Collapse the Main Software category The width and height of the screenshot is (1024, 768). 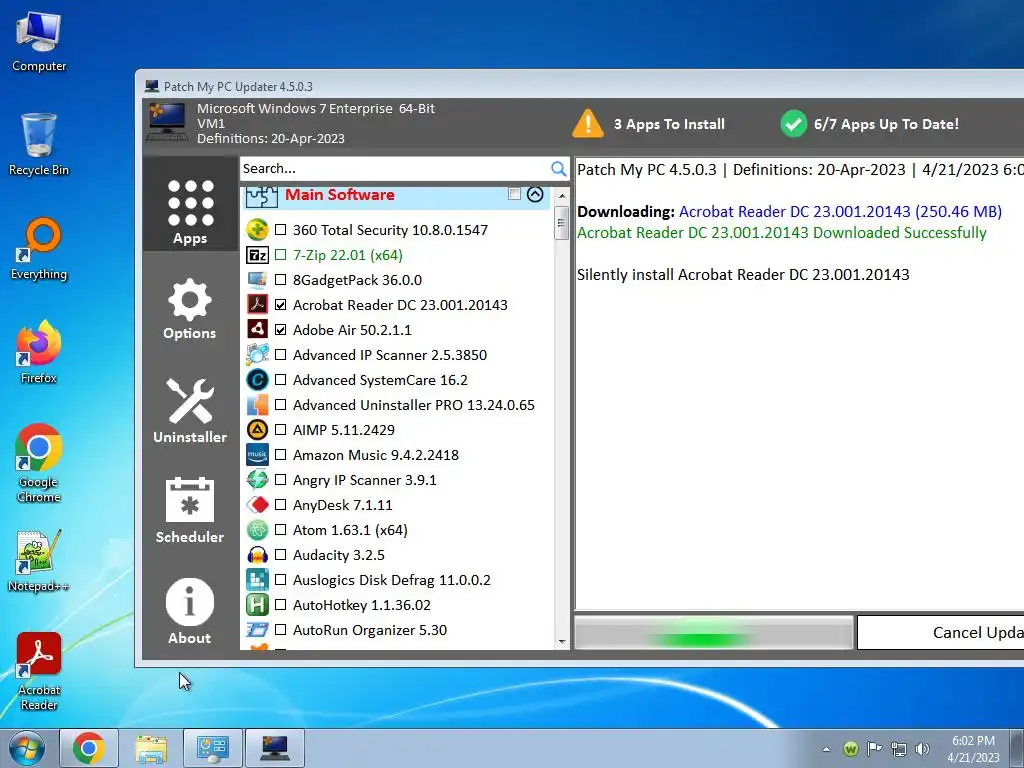535,195
